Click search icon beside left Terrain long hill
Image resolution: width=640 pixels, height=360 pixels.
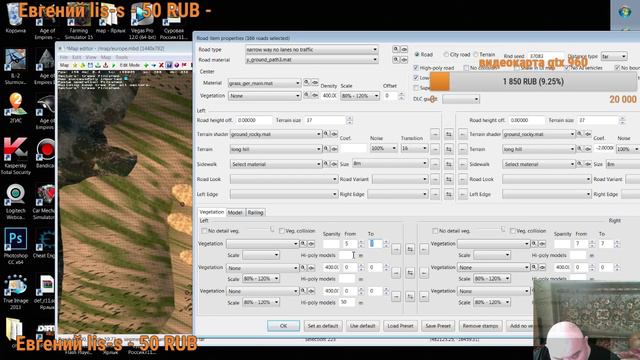click(x=326, y=149)
